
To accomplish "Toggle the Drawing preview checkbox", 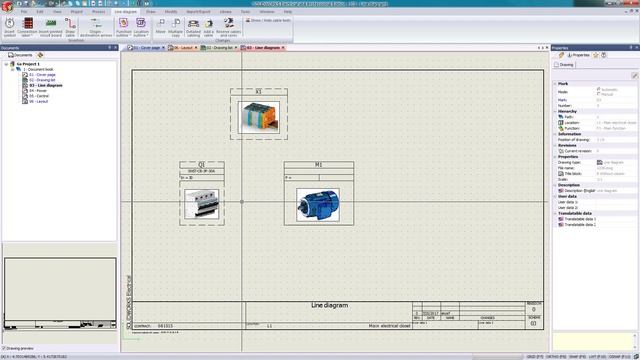I will pos(4,348).
